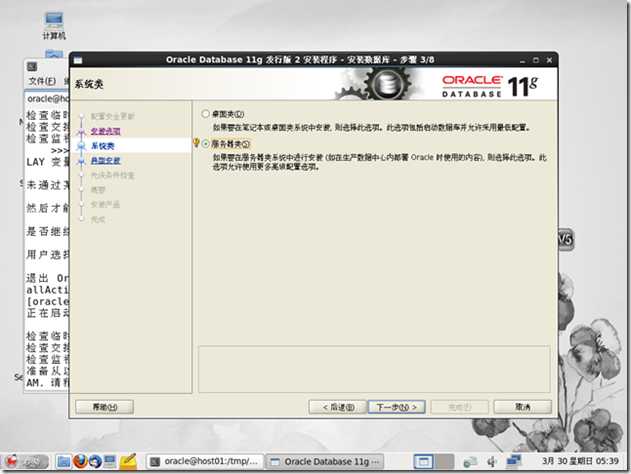The width and height of the screenshot is (631, 474).
Task: Select the first workspace in switcher
Action: tap(423, 462)
